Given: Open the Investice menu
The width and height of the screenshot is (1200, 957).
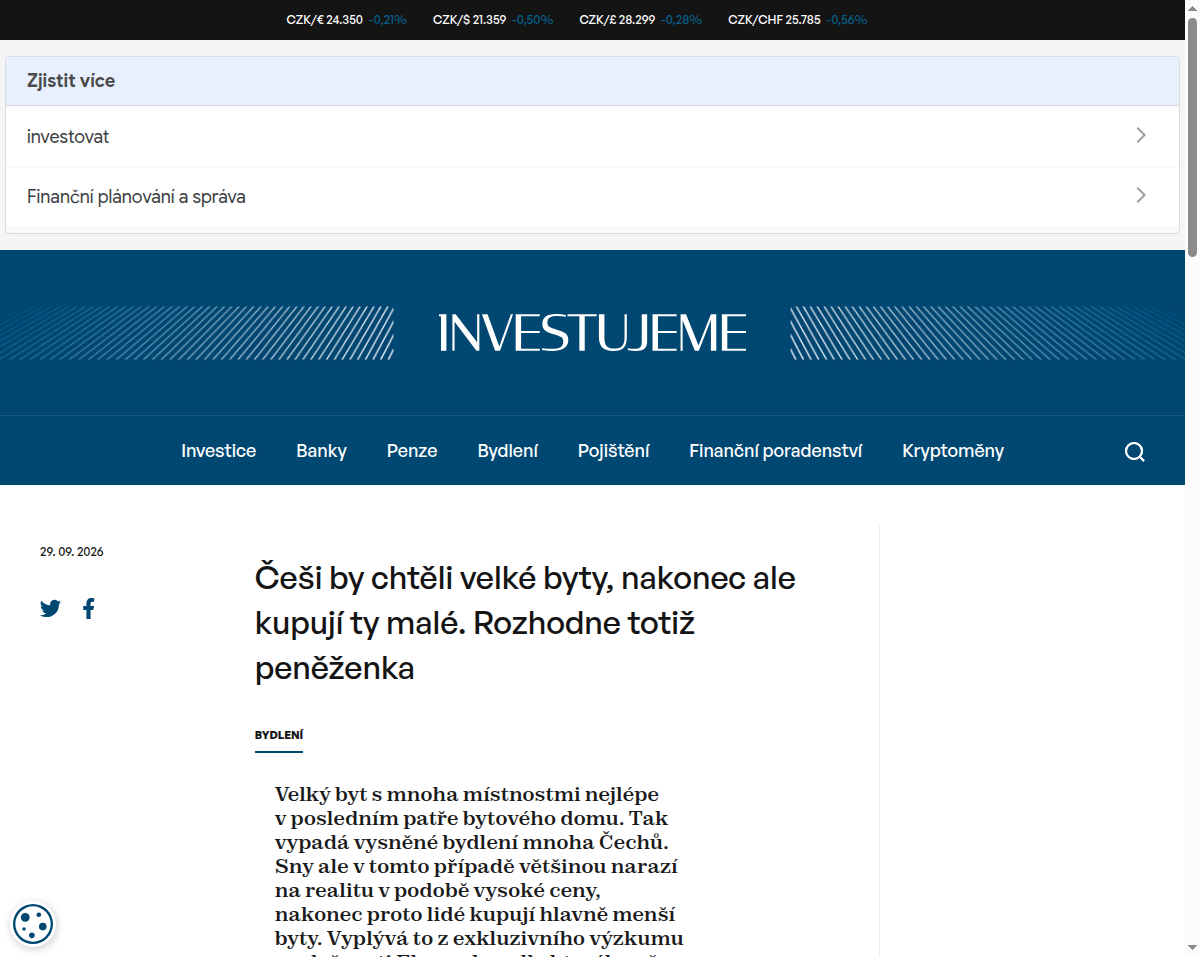Looking at the screenshot, I should point(219,451).
